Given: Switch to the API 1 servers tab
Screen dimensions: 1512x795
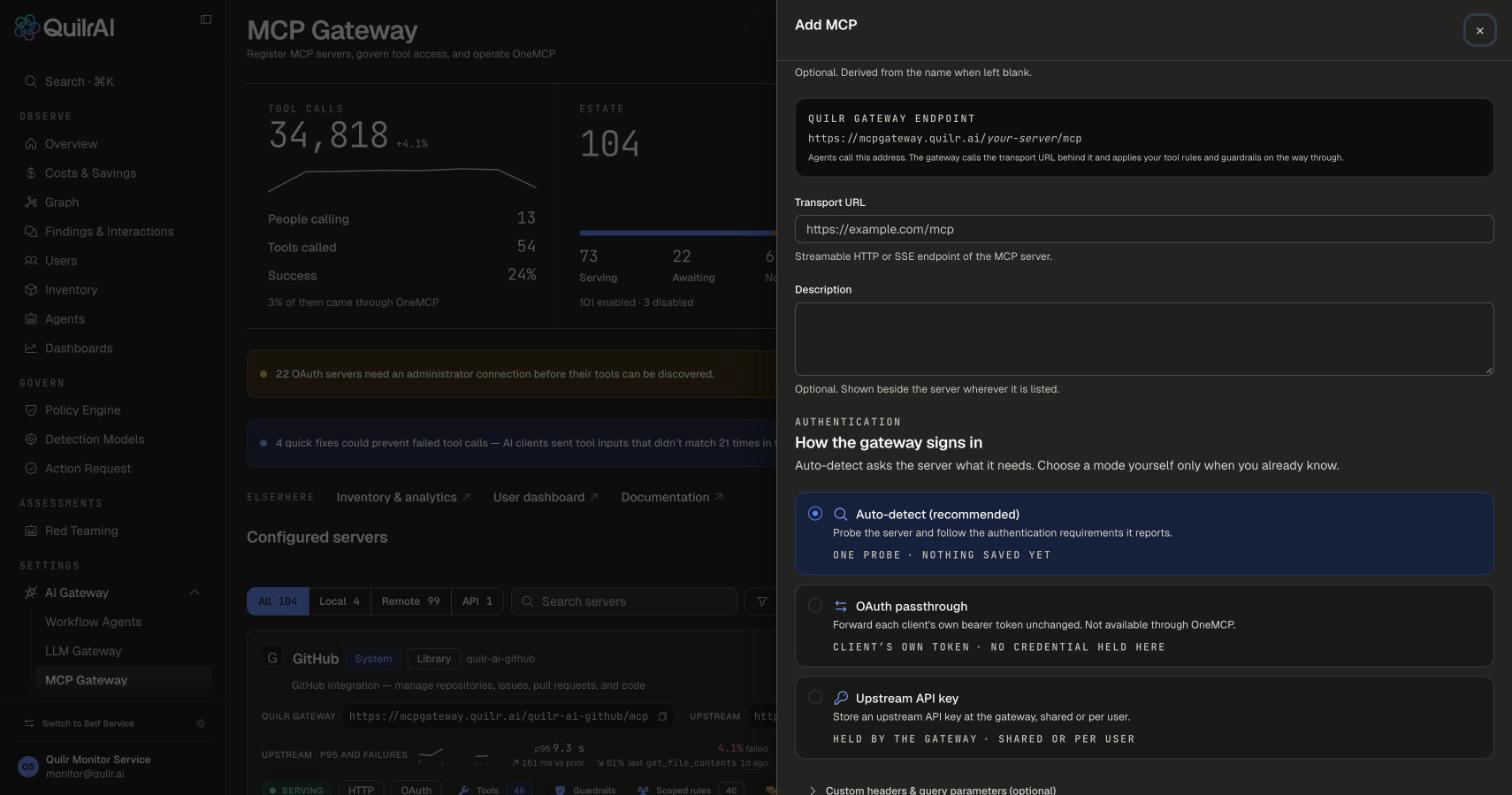Looking at the screenshot, I should pos(477,601).
